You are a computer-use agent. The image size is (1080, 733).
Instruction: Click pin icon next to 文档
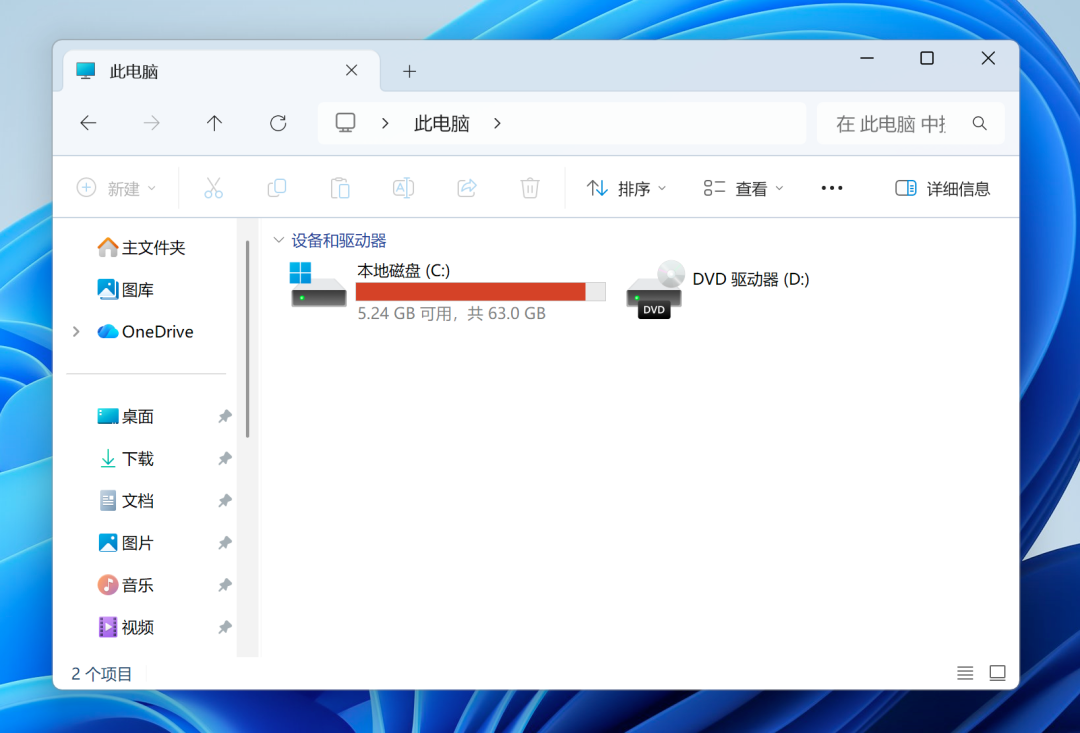[225, 501]
